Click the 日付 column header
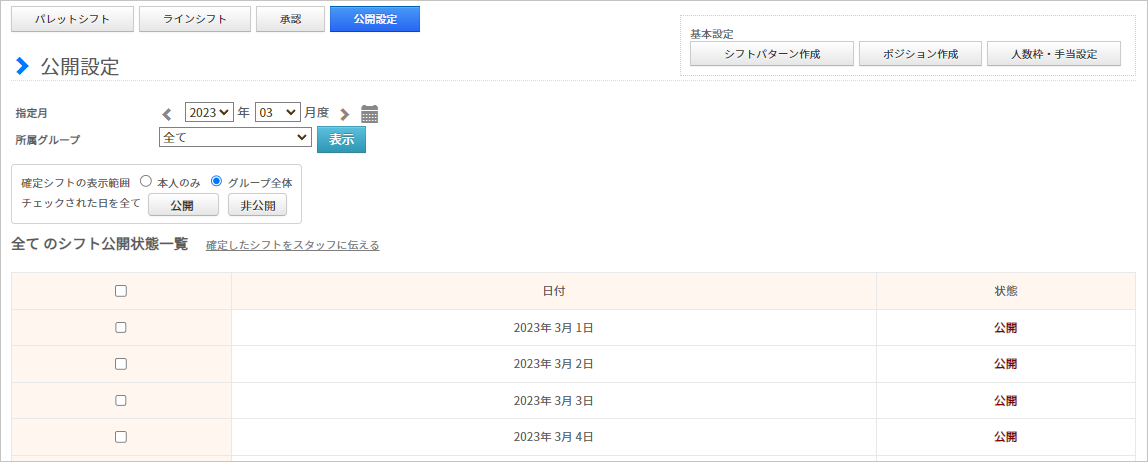The width and height of the screenshot is (1148, 462). tap(554, 291)
